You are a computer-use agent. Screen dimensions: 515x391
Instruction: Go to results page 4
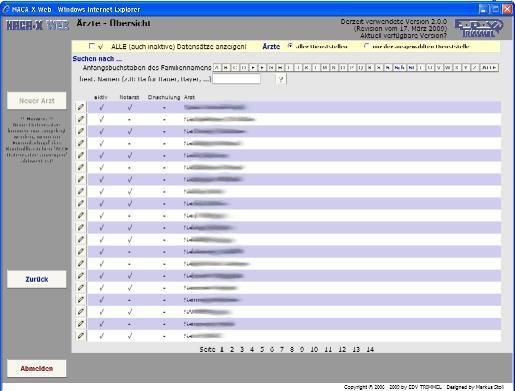252,349
